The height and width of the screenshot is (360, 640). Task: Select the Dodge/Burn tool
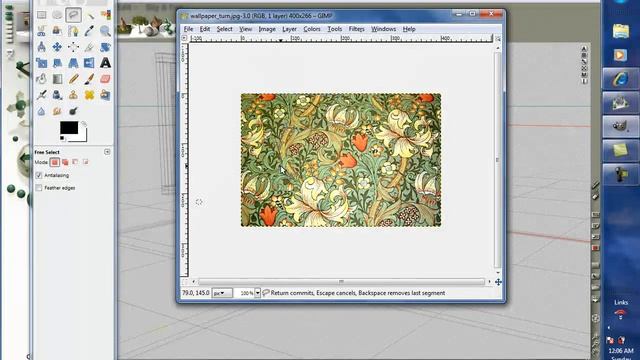73,111
